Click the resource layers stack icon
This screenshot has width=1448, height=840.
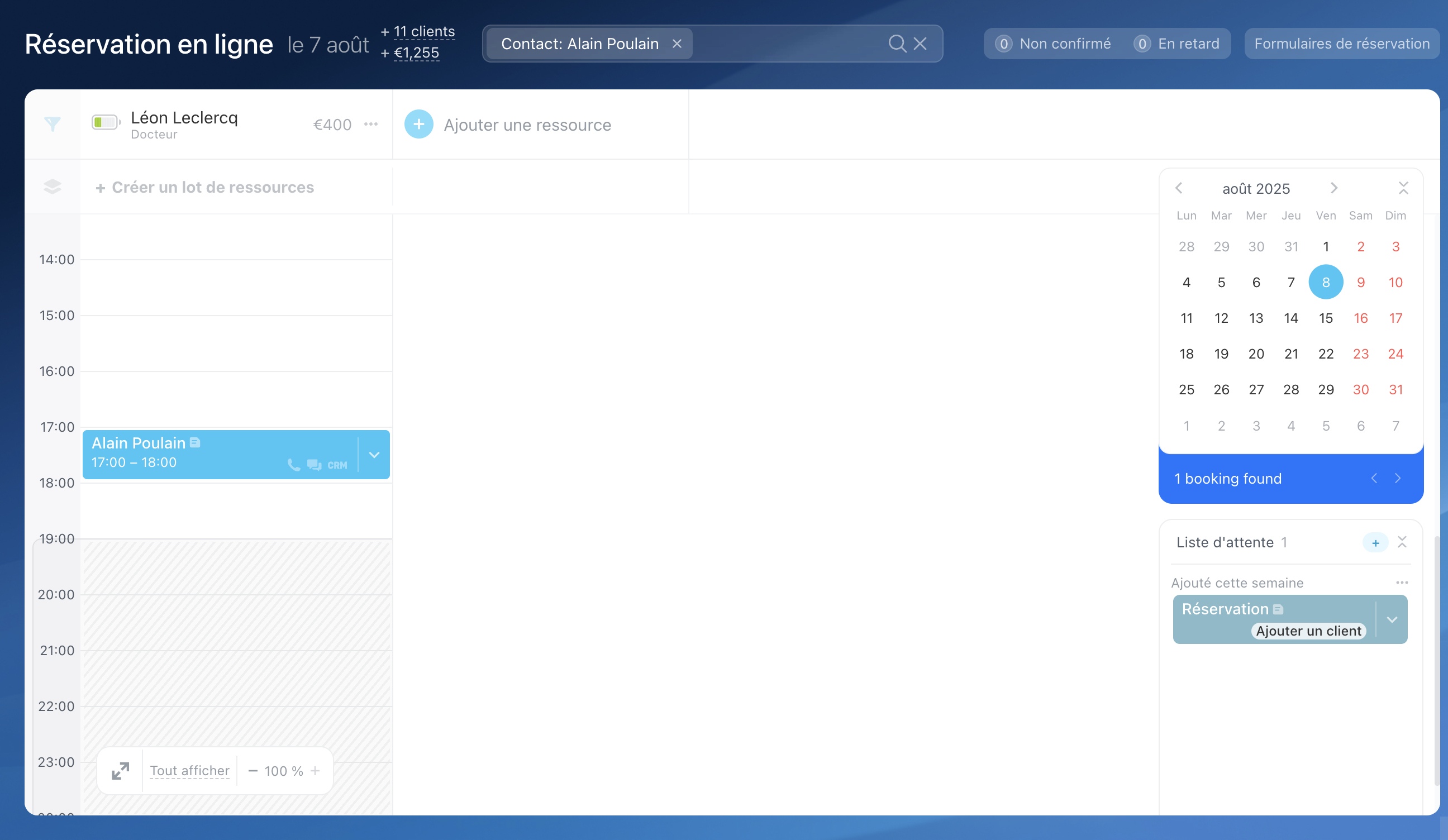pyautogui.click(x=53, y=187)
